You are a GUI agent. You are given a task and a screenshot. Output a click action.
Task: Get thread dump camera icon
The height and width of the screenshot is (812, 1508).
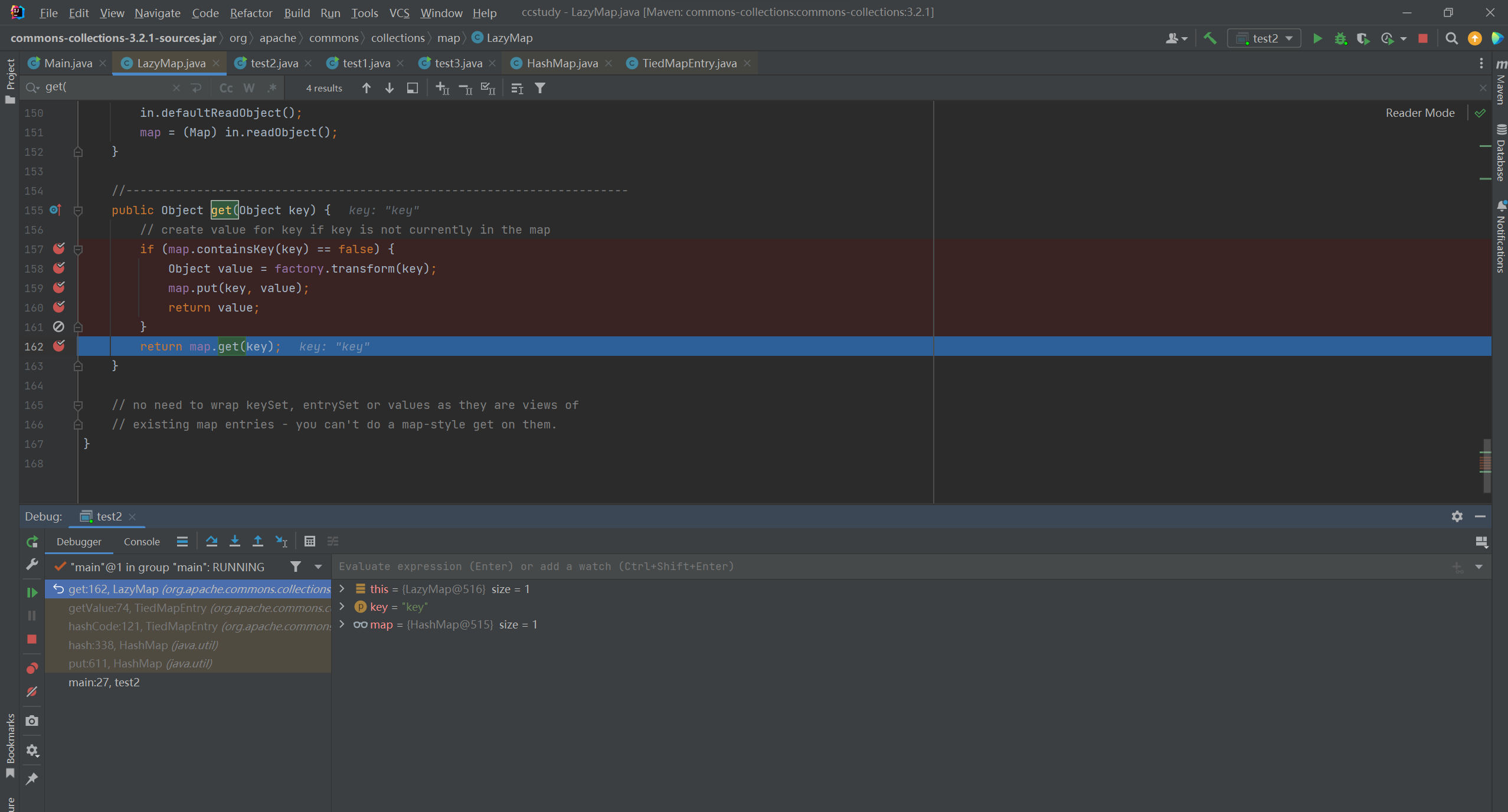[32, 721]
